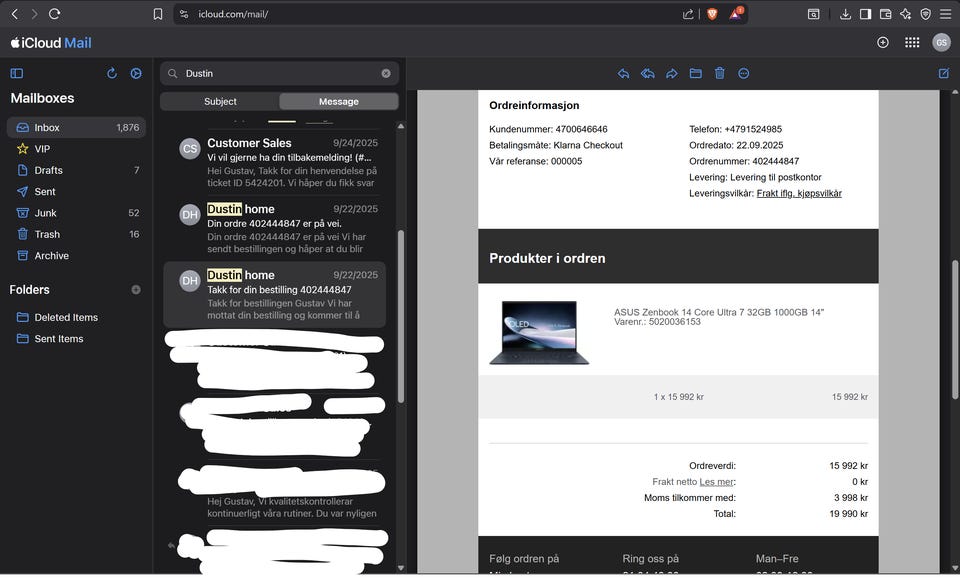
Task: Click message list scroll up arrow
Action: pyautogui.click(x=401, y=126)
